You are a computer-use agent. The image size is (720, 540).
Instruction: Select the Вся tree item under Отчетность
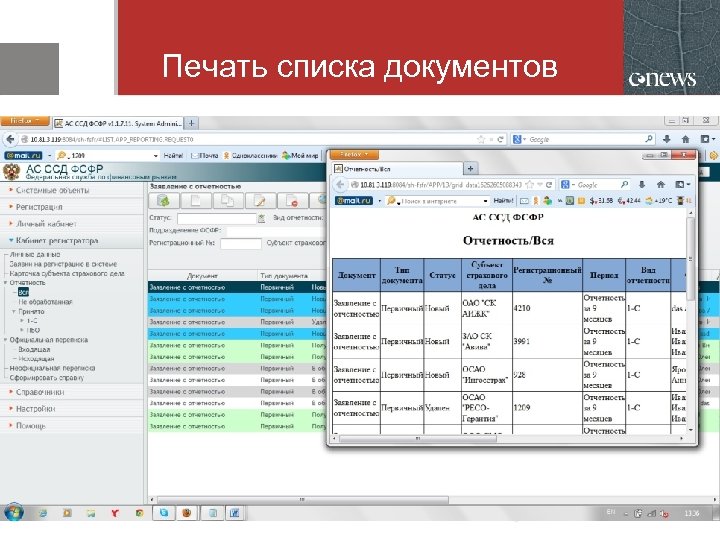pyautogui.click(x=23, y=292)
